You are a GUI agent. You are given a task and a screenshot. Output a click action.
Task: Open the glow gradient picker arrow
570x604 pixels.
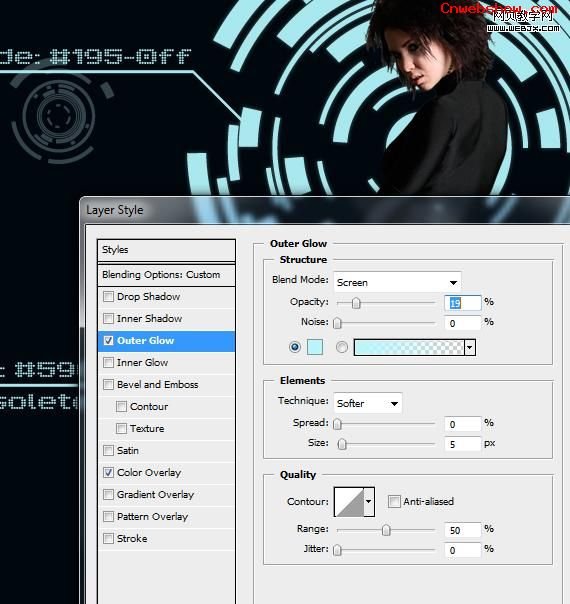470,347
